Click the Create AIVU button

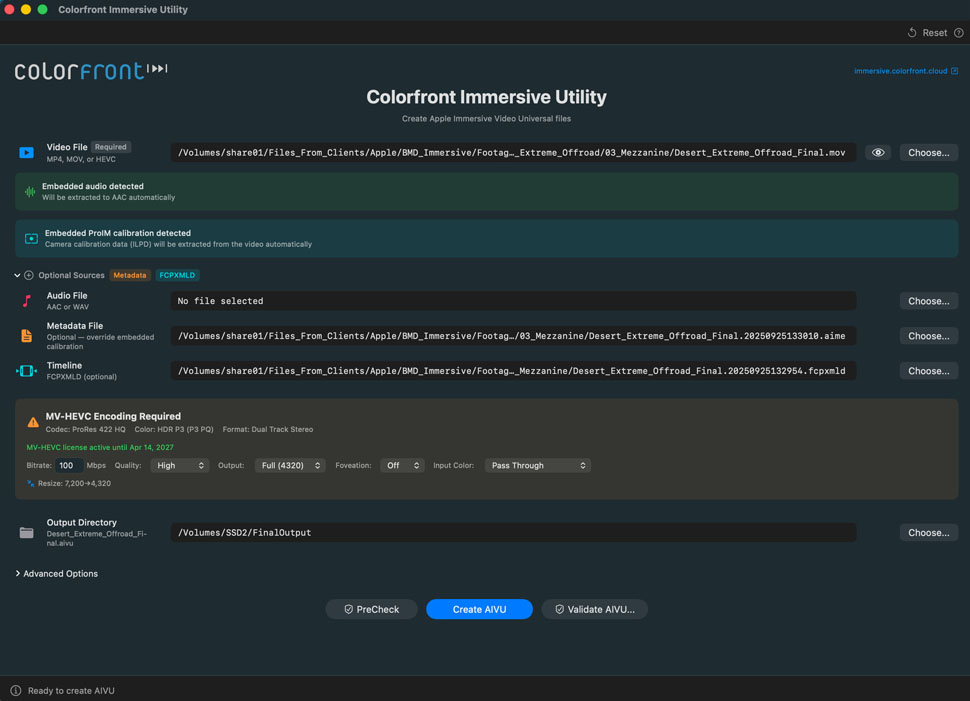click(479, 609)
